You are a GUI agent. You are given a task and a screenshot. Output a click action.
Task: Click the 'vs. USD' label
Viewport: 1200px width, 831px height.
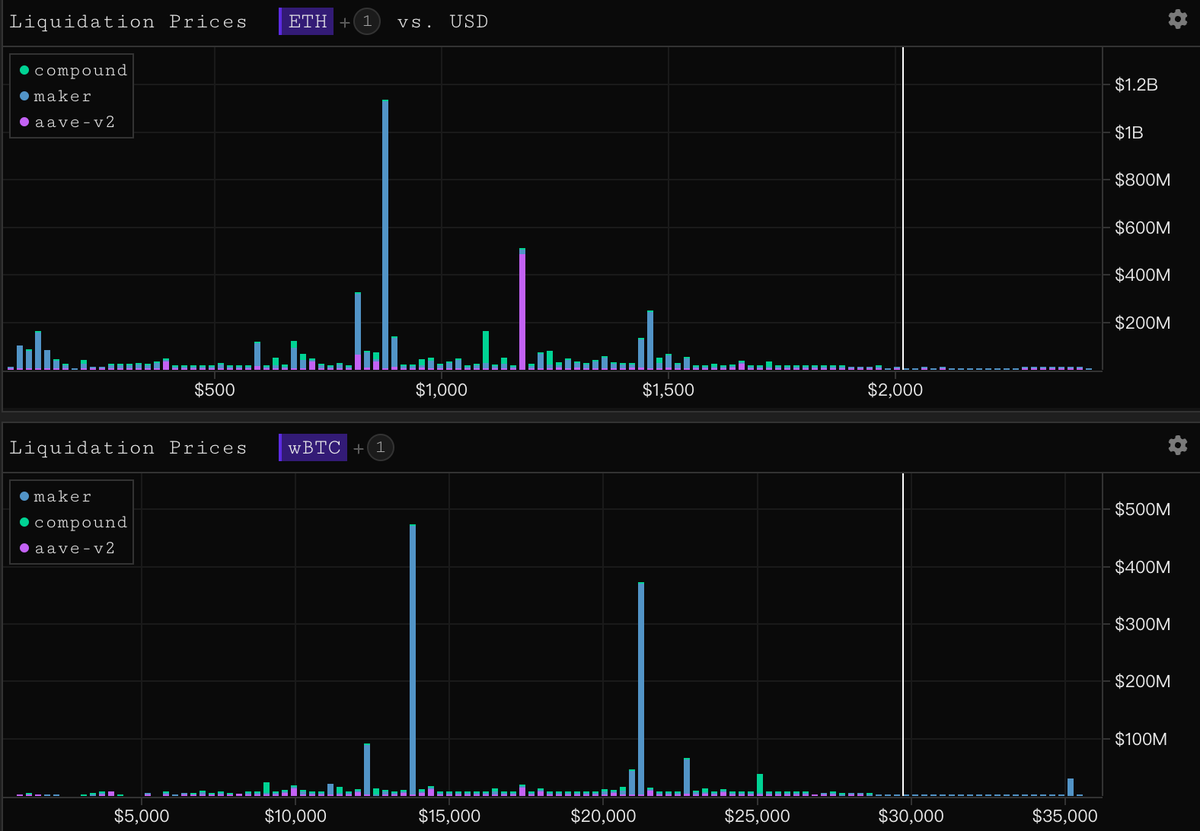[x=443, y=21]
